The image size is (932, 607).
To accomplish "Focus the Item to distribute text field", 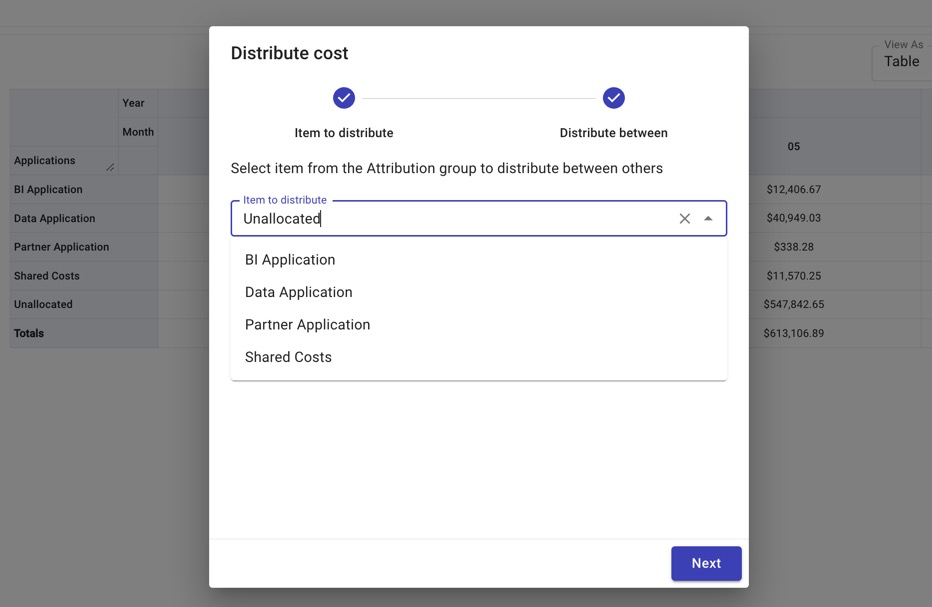I will coord(450,219).
